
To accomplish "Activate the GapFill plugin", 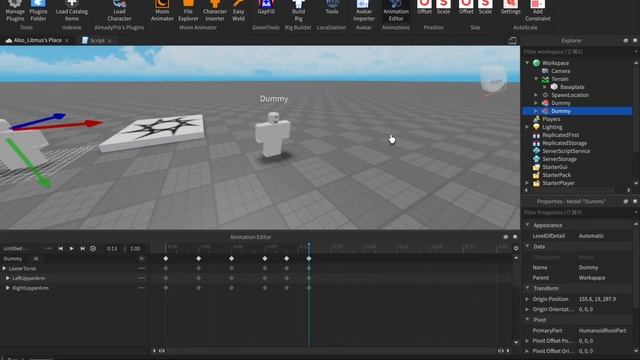I will [266, 8].
